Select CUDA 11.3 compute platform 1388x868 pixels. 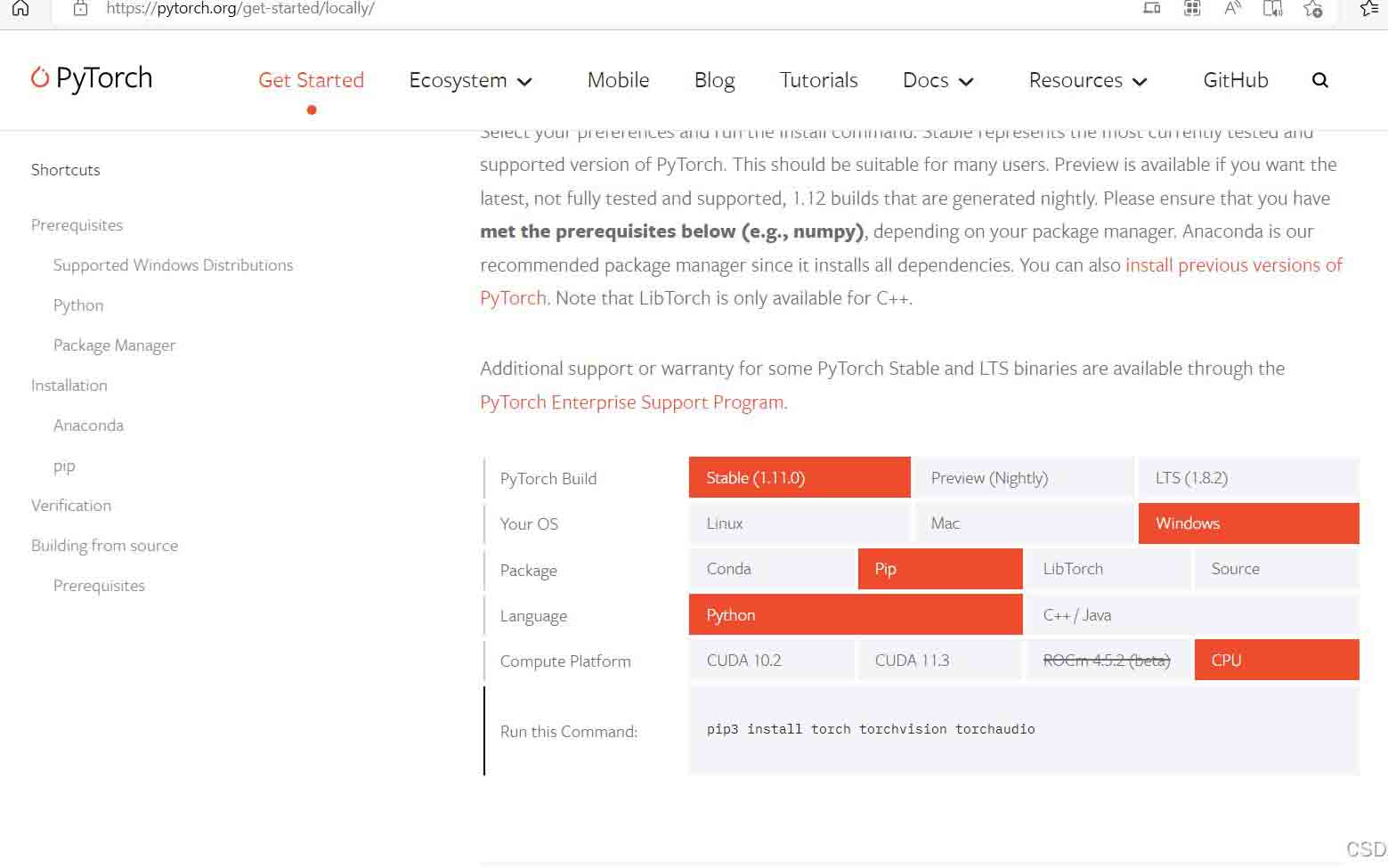coord(940,661)
